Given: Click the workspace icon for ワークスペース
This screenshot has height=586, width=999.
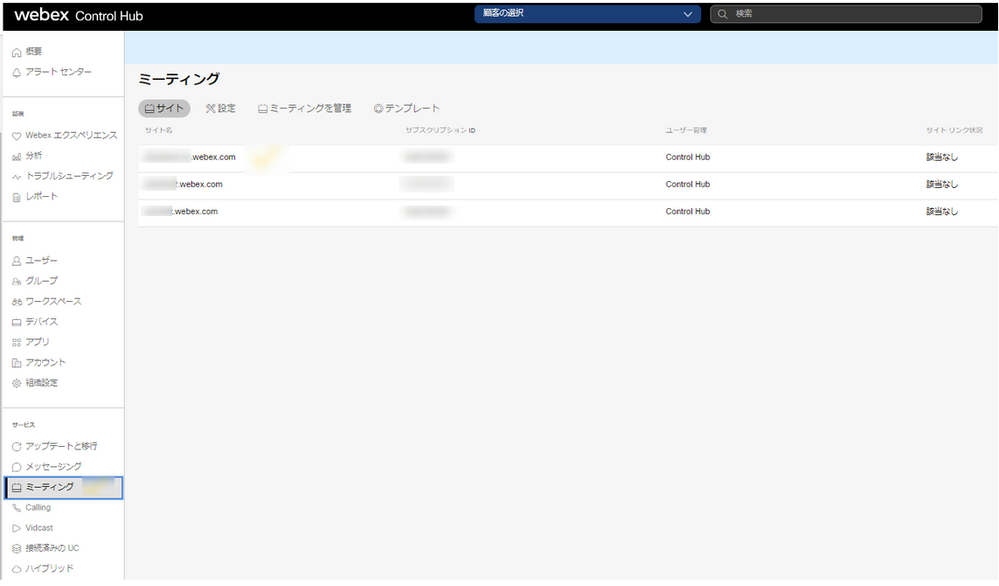Looking at the screenshot, I should 17,302.
